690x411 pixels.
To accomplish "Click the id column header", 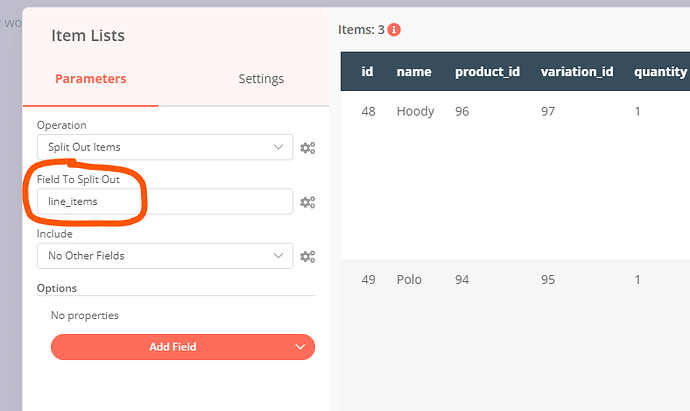I will (367, 71).
